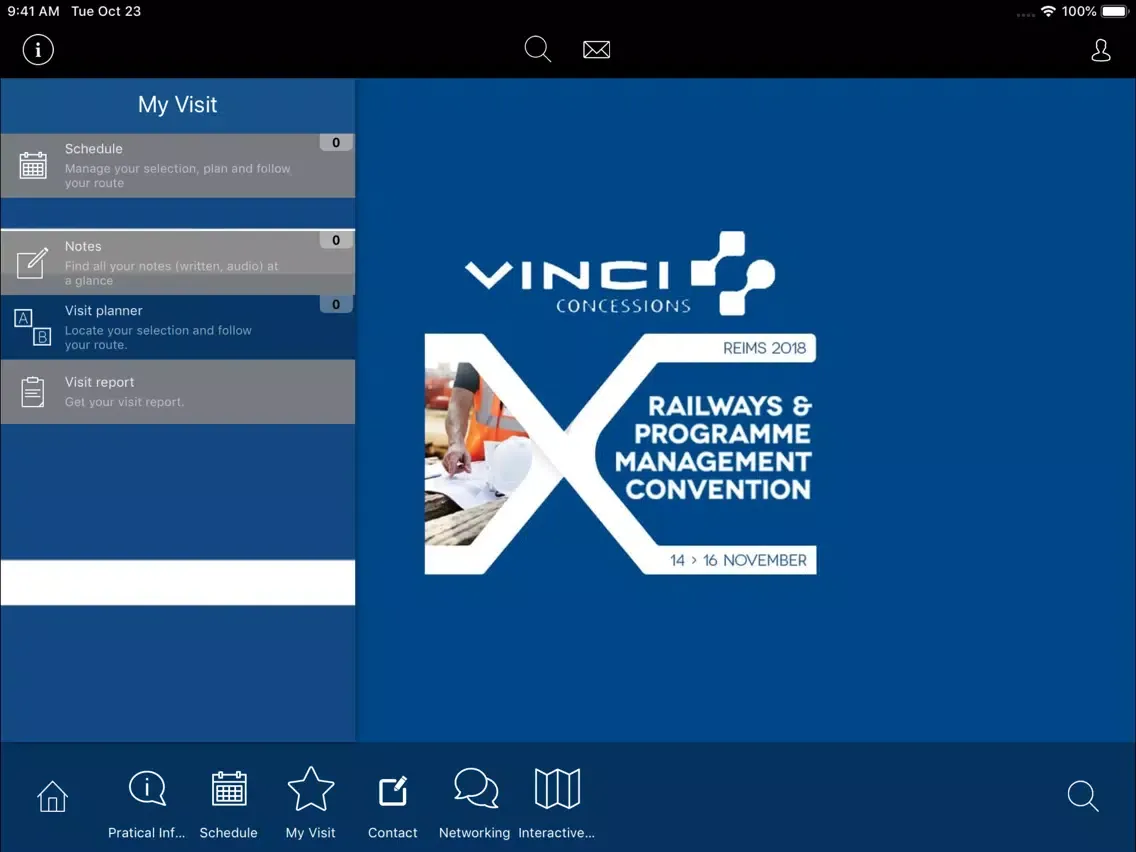Select the Contact tab label
The width and height of the screenshot is (1136, 852).
coord(393,832)
